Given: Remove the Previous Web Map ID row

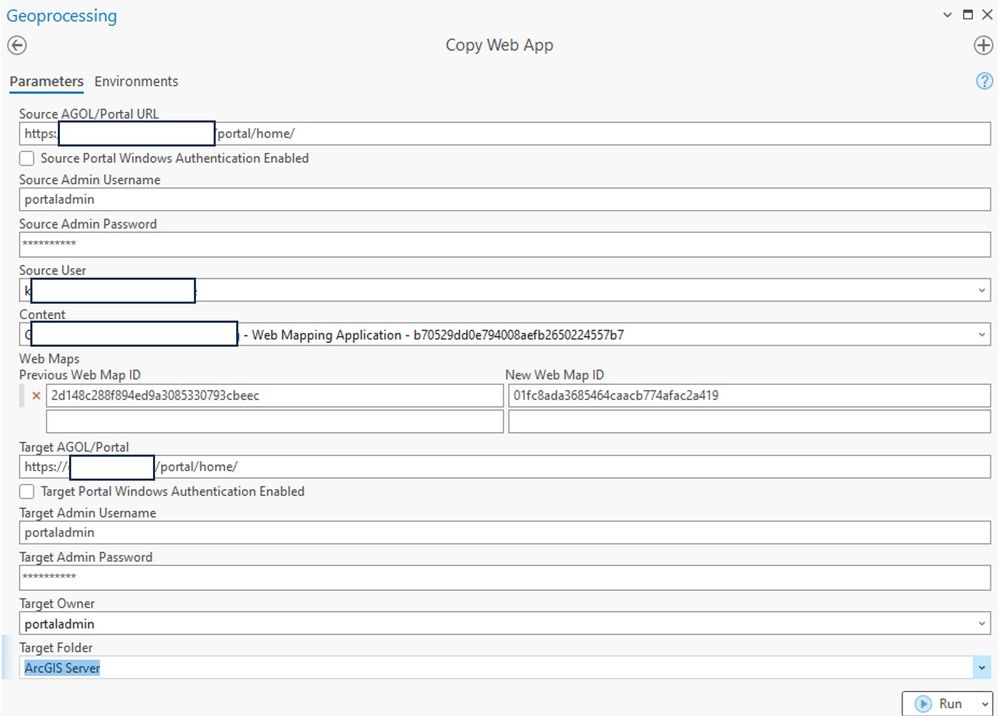Looking at the screenshot, I should click(37, 396).
